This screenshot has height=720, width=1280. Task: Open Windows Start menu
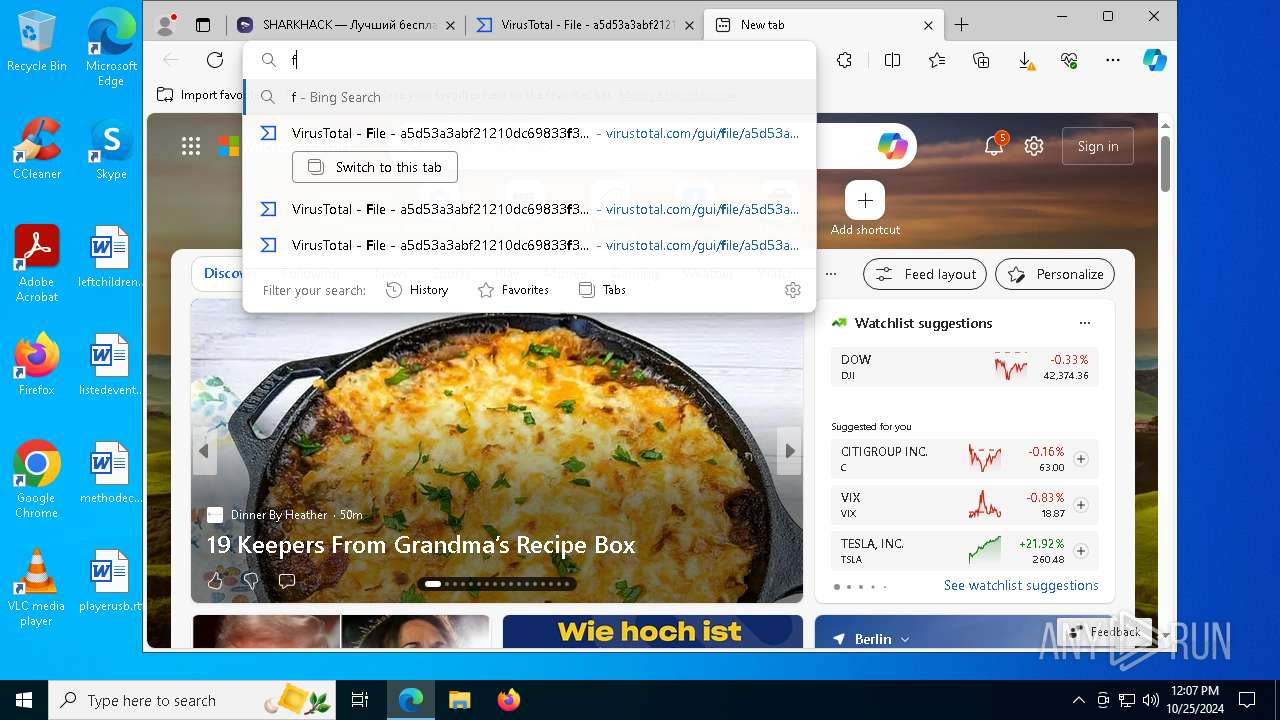click(x=24, y=700)
